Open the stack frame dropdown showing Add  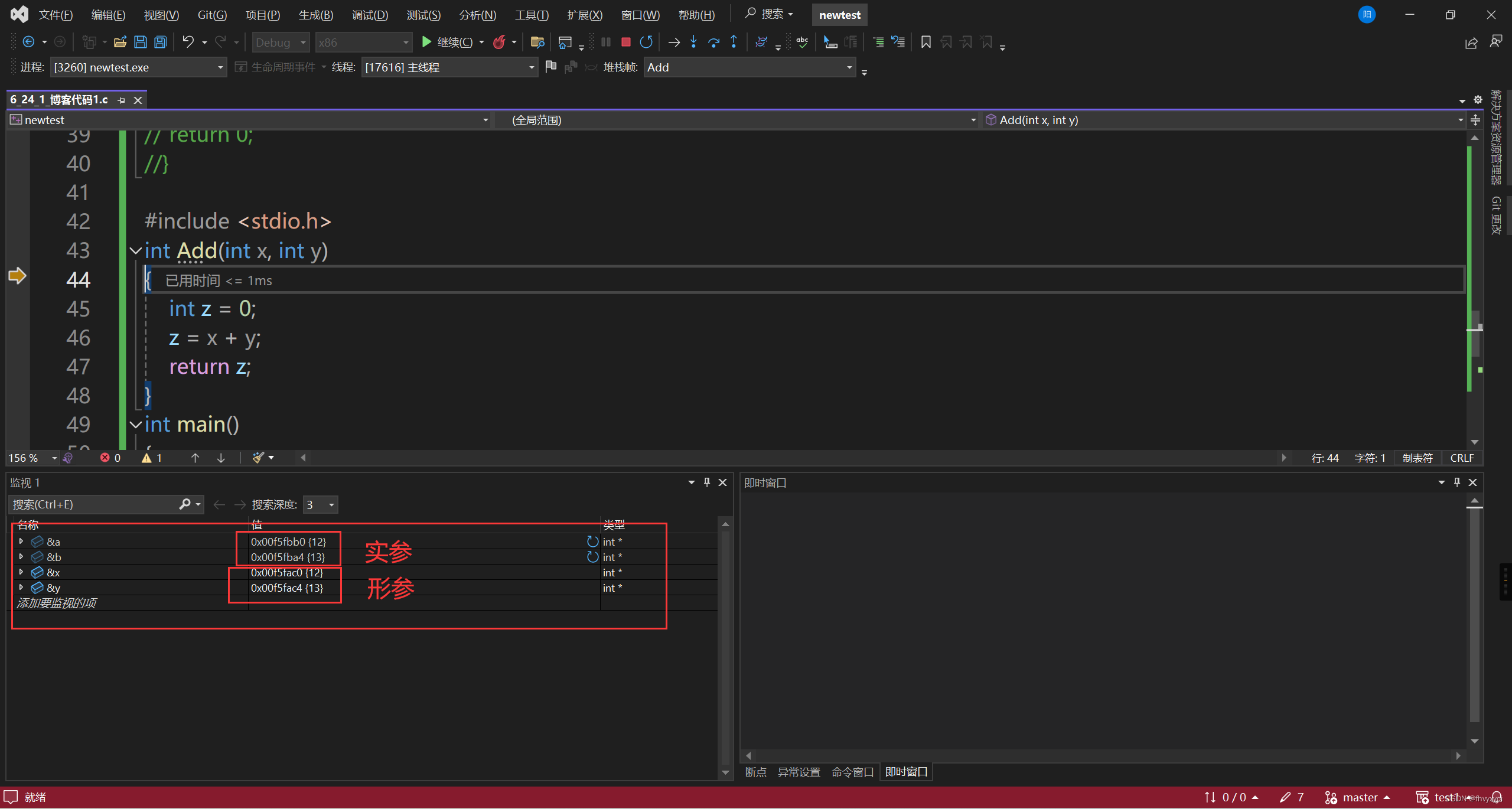pos(749,67)
